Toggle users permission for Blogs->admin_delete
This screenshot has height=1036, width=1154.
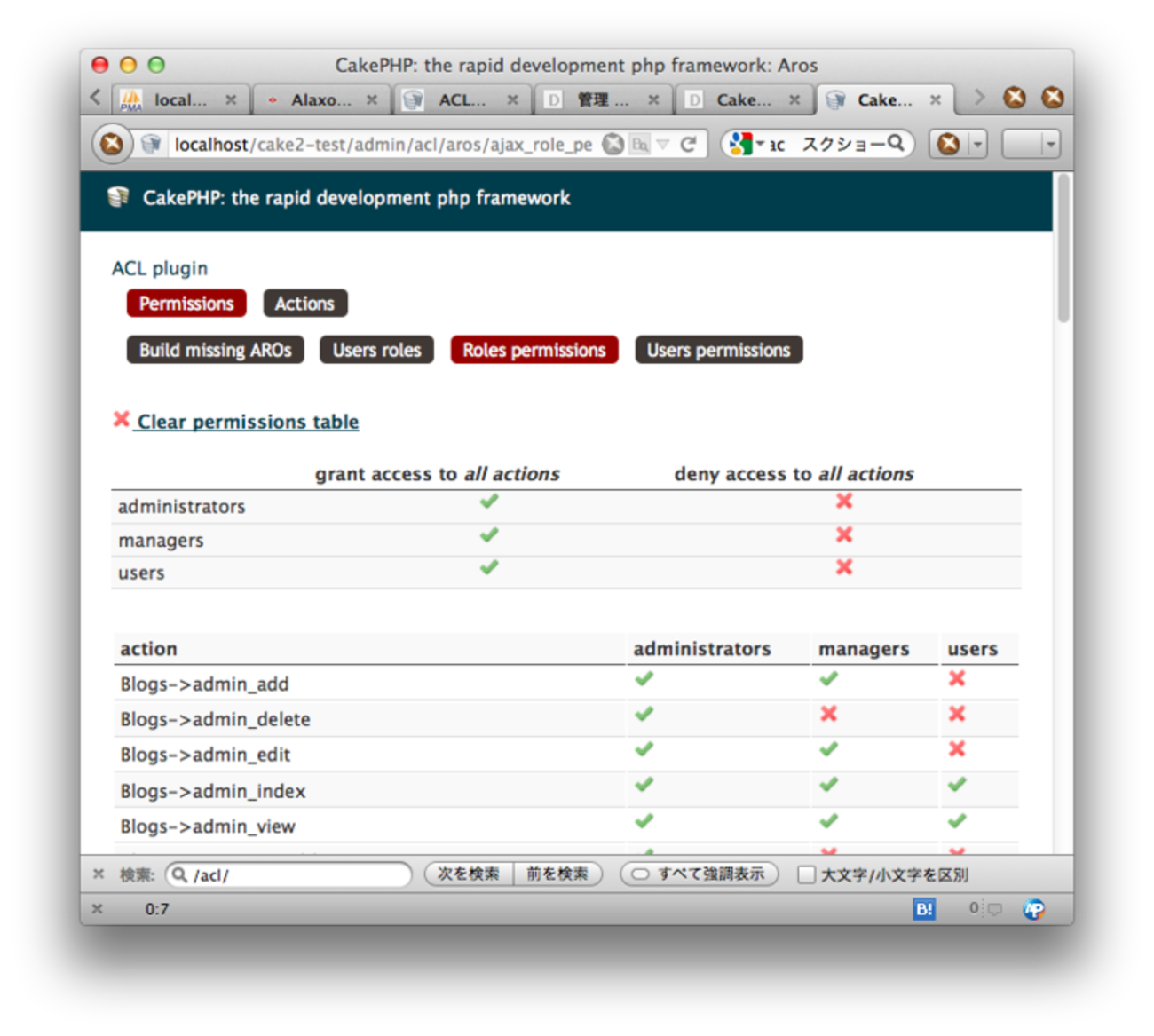957,714
